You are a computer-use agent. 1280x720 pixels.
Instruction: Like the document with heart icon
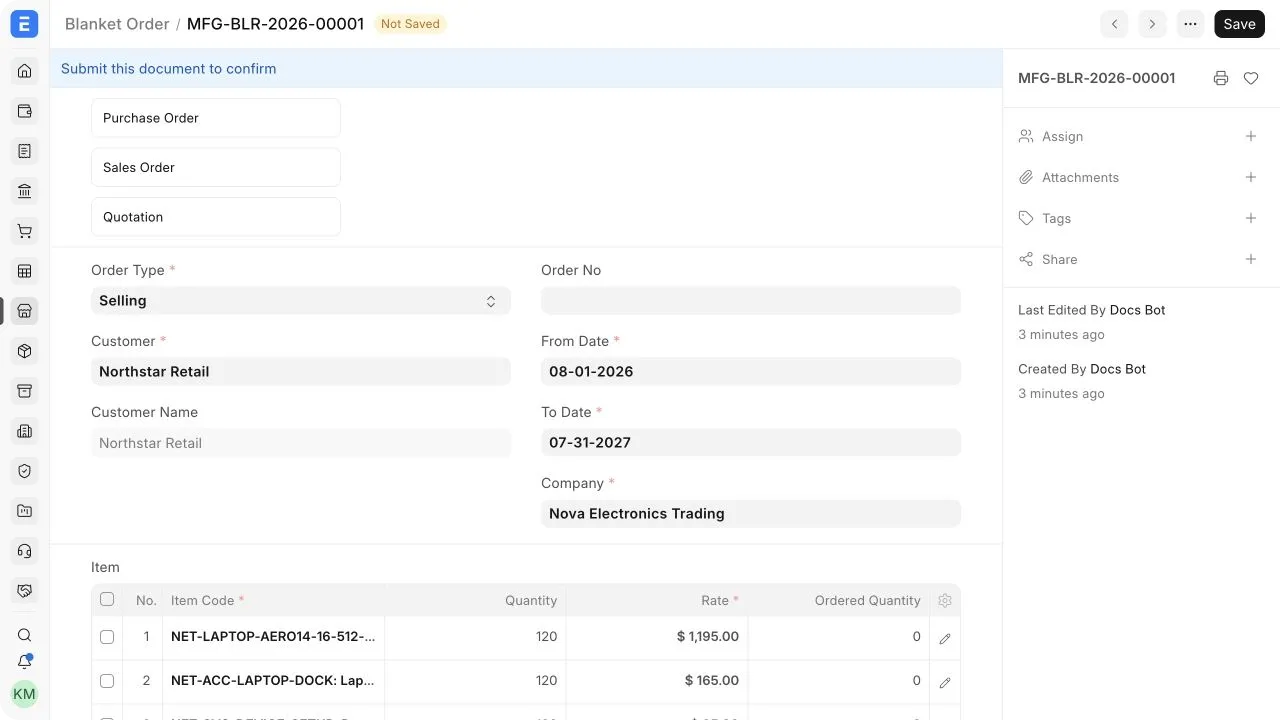coord(1251,78)
